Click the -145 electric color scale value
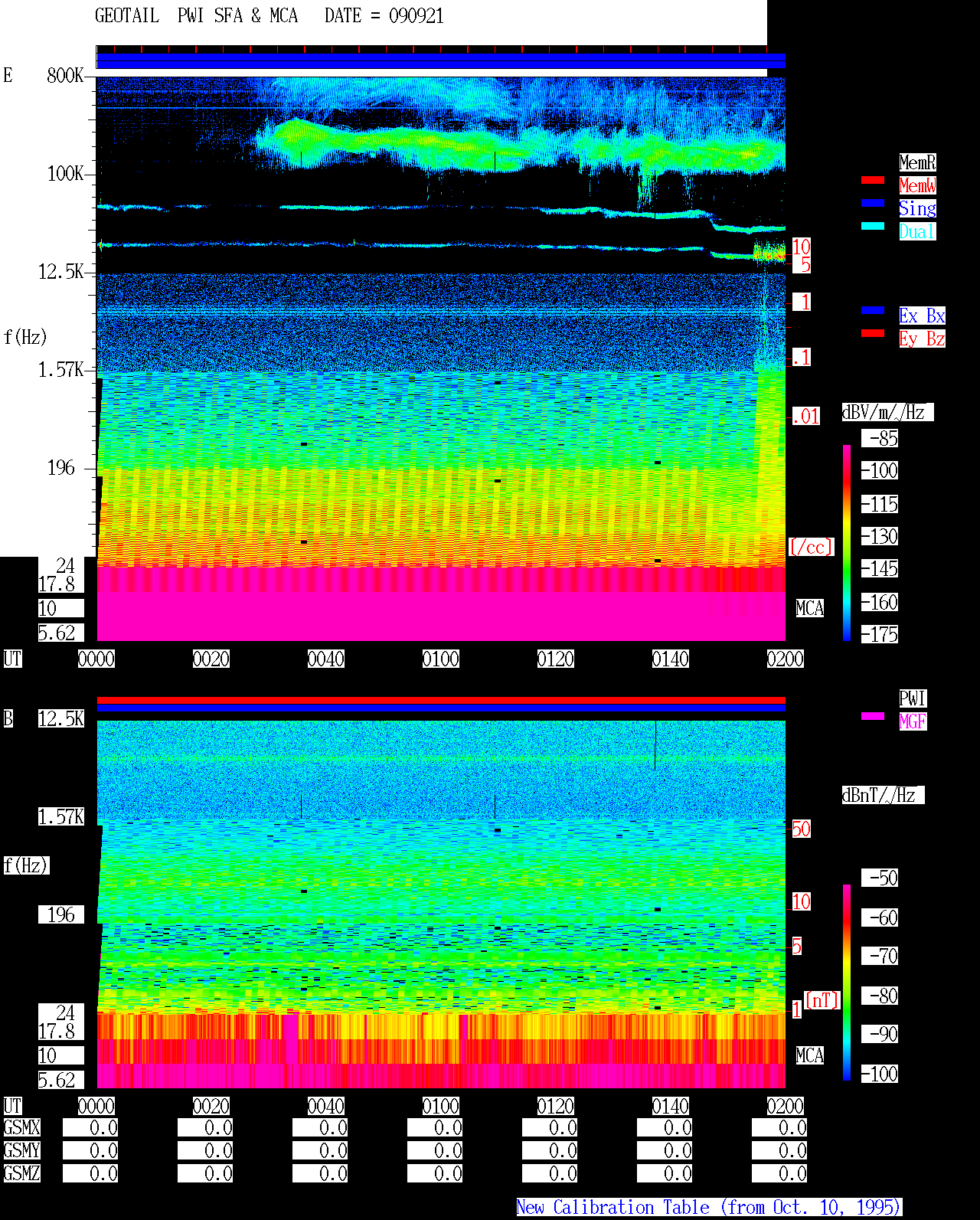980x1220 pixels. 880,568
